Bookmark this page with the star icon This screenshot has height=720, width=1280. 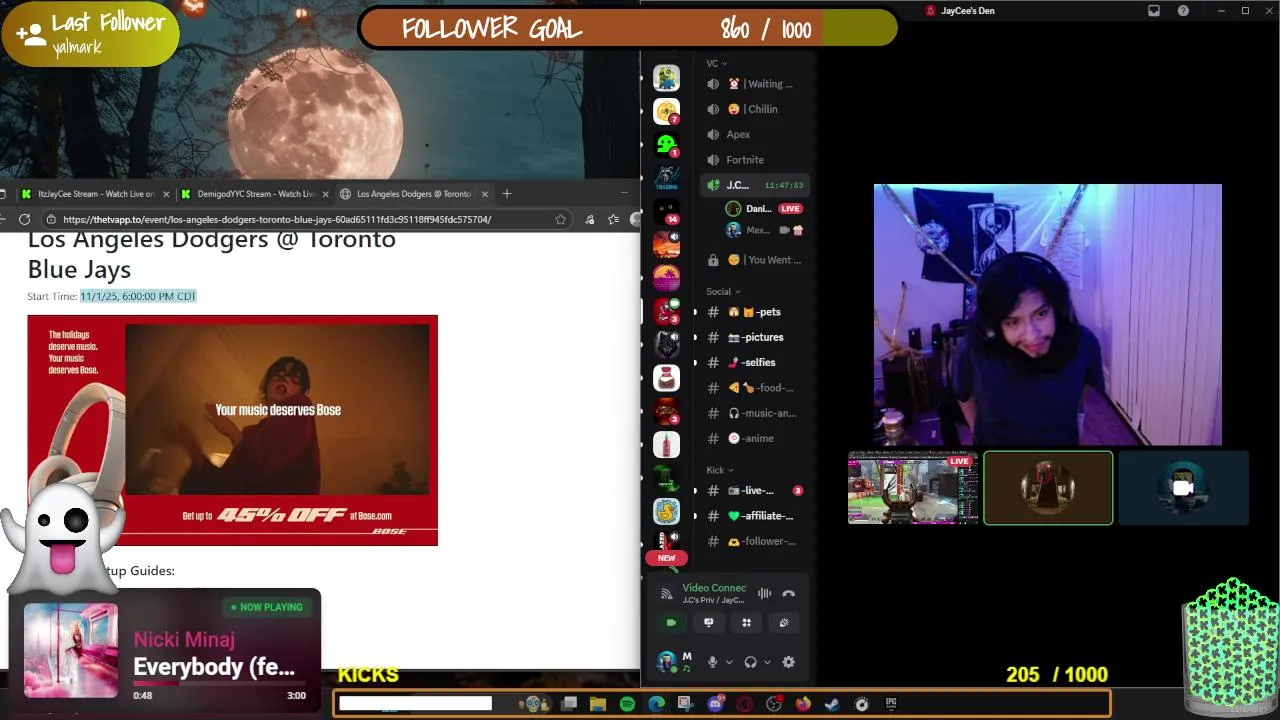click(x=561, y=219)
